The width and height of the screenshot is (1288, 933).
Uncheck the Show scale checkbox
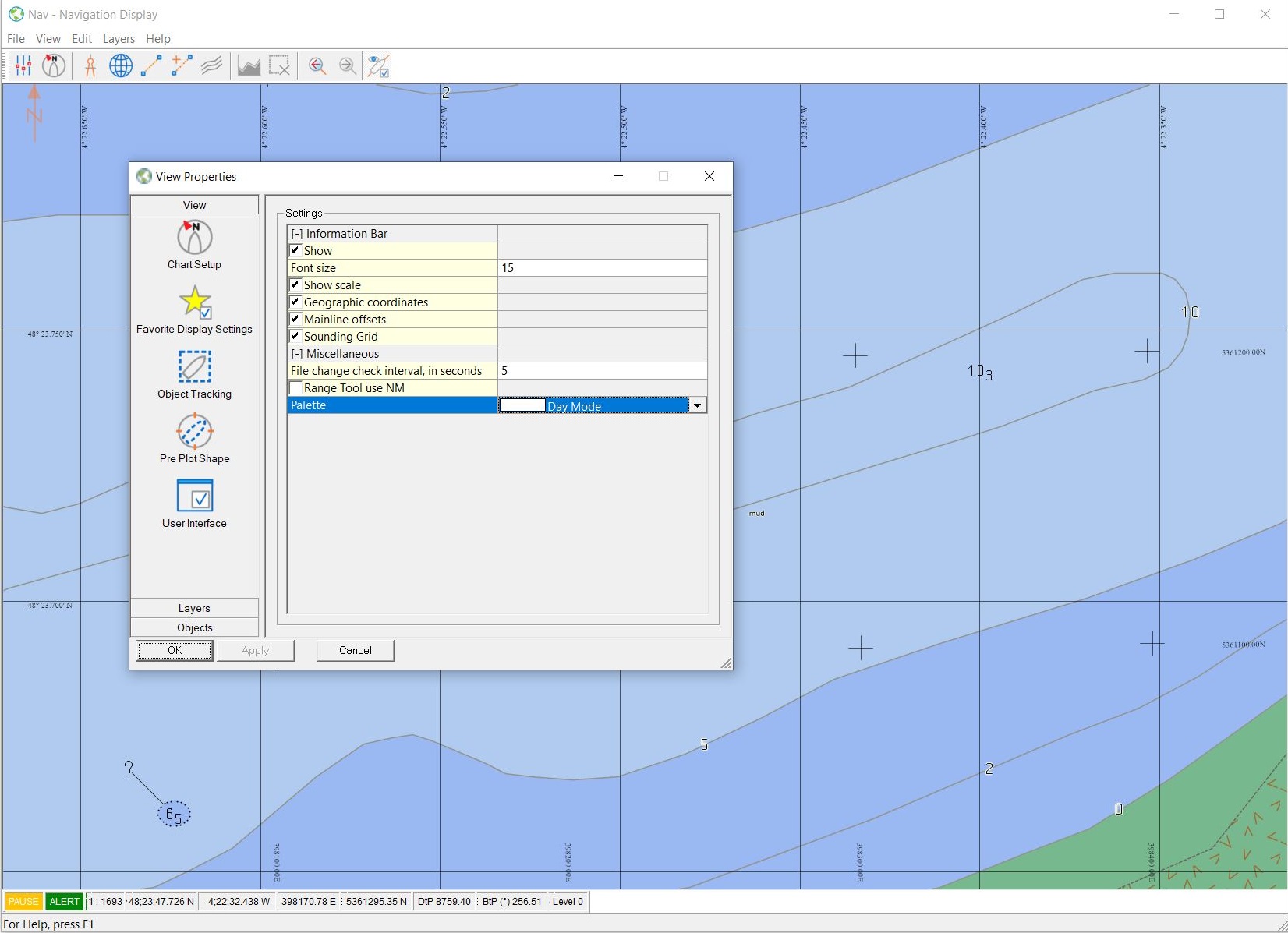tap(295, 284)
